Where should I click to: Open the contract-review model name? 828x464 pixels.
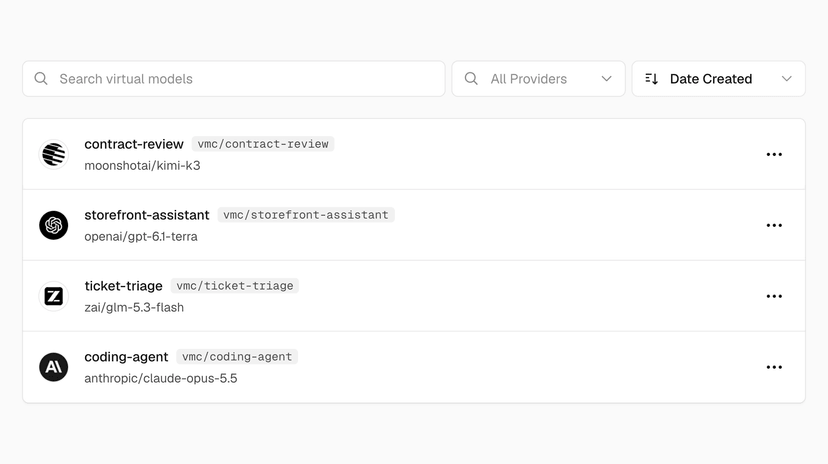click(134, 144)
